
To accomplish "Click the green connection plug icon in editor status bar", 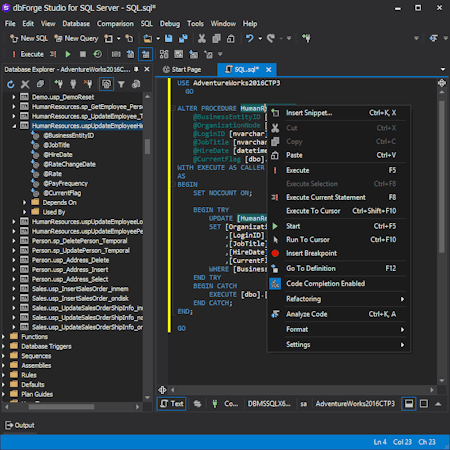I will click(215, 404).
